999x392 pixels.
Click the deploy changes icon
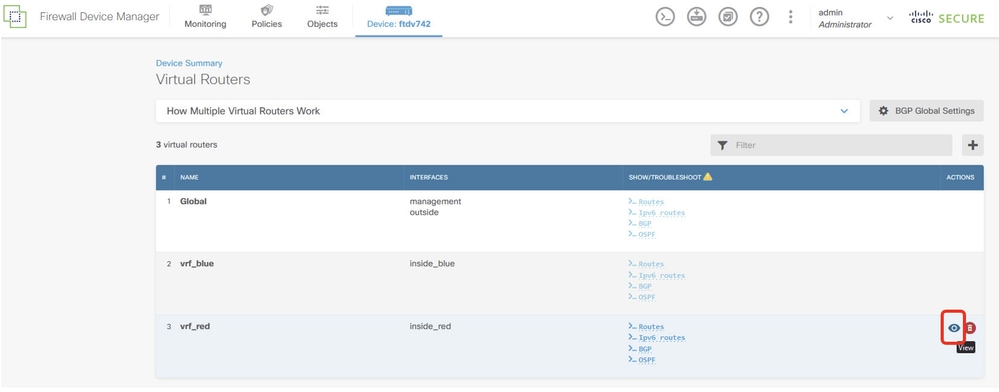tap(696, 17)
